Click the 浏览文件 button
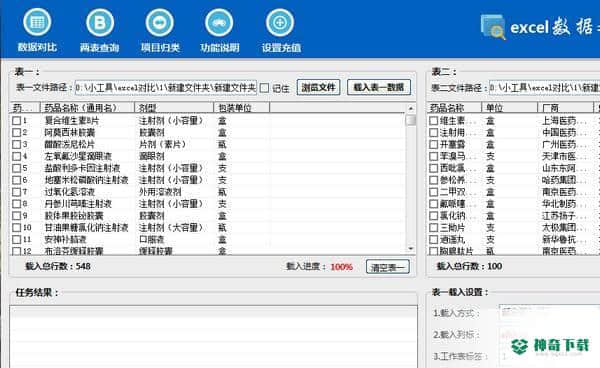Image resolution: width=600 pixels, height=368 pixels. [x=318, y=88]
